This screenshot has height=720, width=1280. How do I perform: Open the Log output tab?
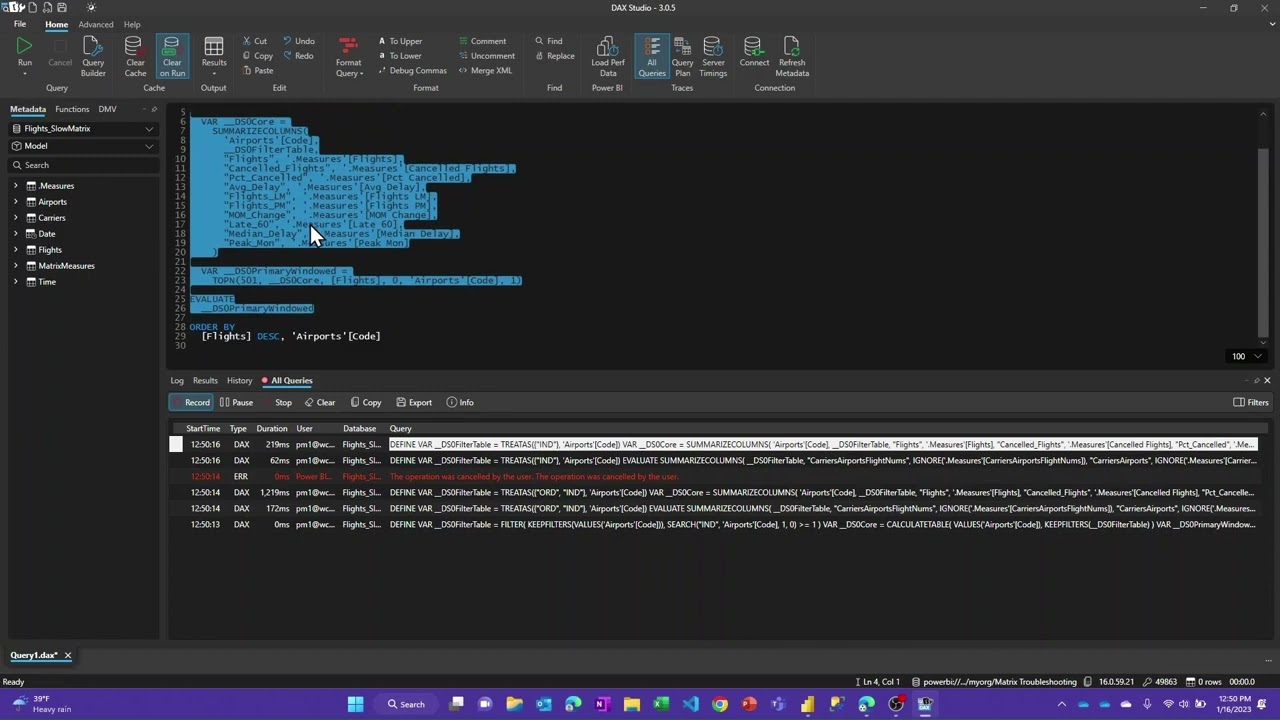tap(177, 381)
